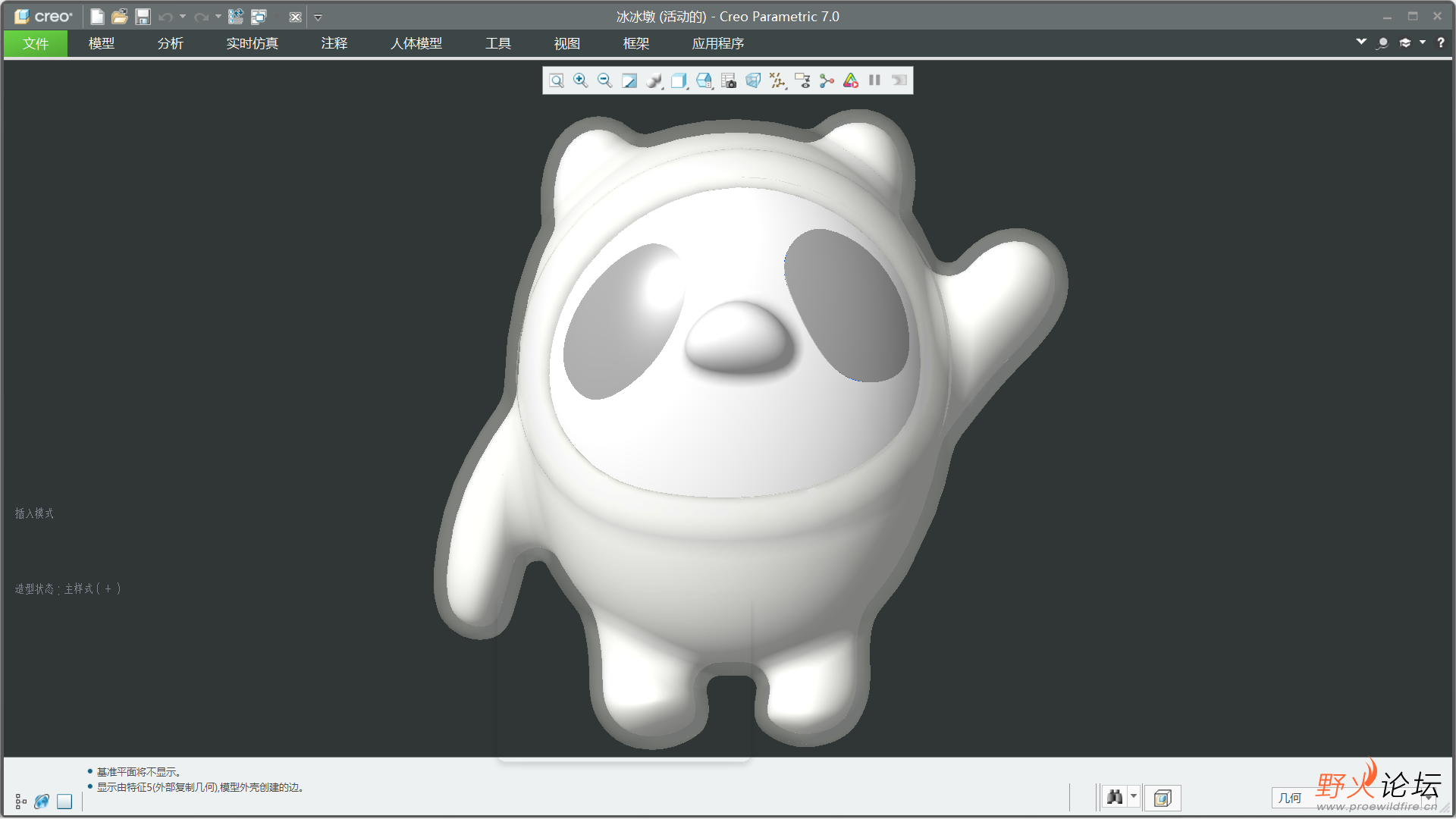Select the Zoom Out tool
1456x819 pixels.
point(605,80)
